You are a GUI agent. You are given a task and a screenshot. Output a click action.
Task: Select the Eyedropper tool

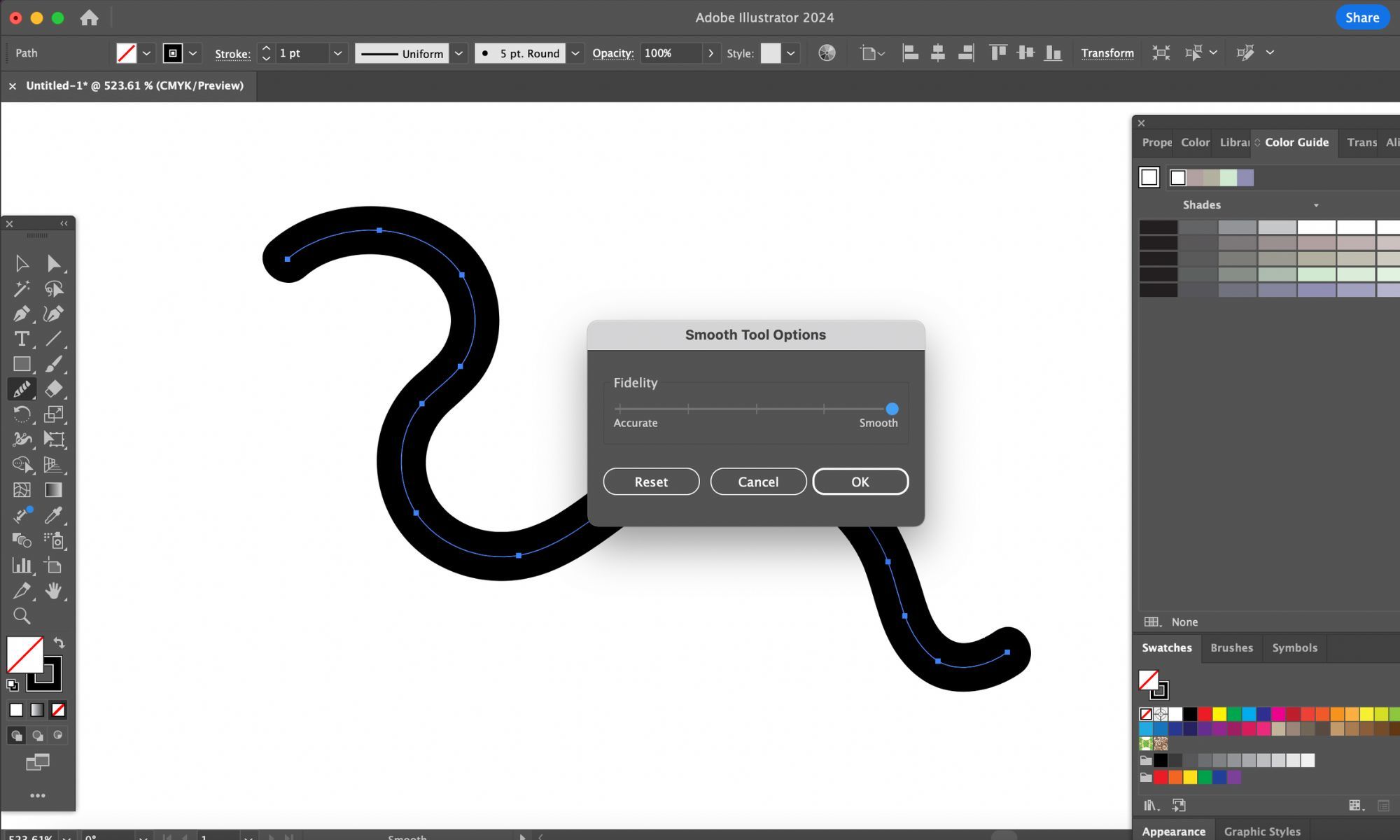pyautogui.click(x=53, y=515)
